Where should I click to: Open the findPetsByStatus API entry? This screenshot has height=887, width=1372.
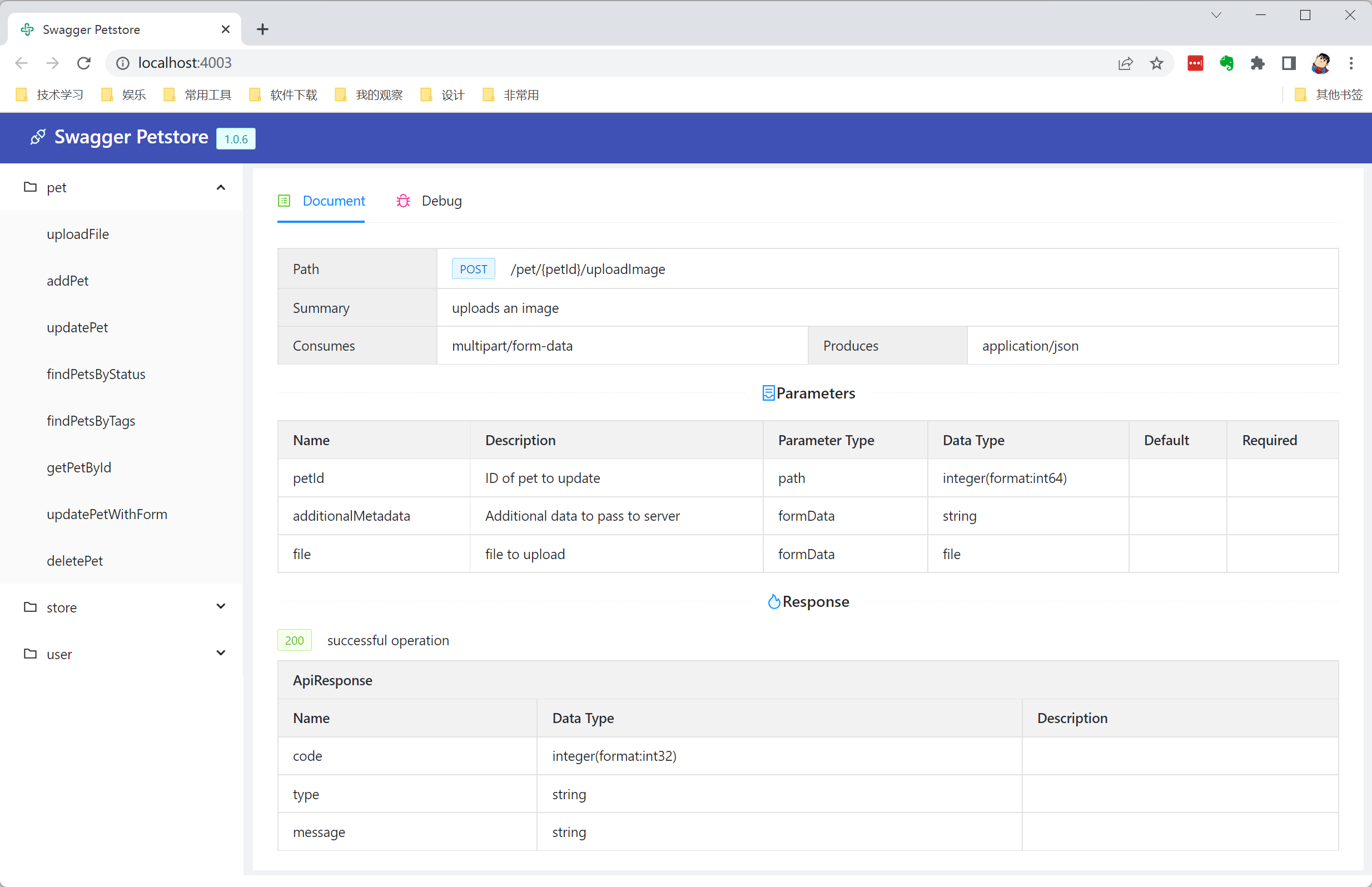pyautogui.click(x=96, y=375)
